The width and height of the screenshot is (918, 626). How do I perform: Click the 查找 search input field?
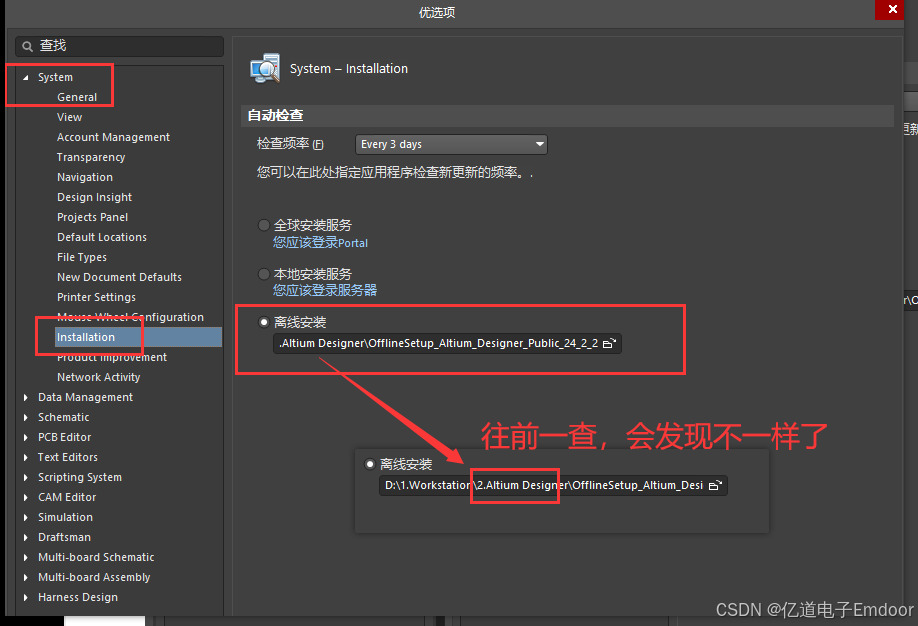(x=119, y=46)
